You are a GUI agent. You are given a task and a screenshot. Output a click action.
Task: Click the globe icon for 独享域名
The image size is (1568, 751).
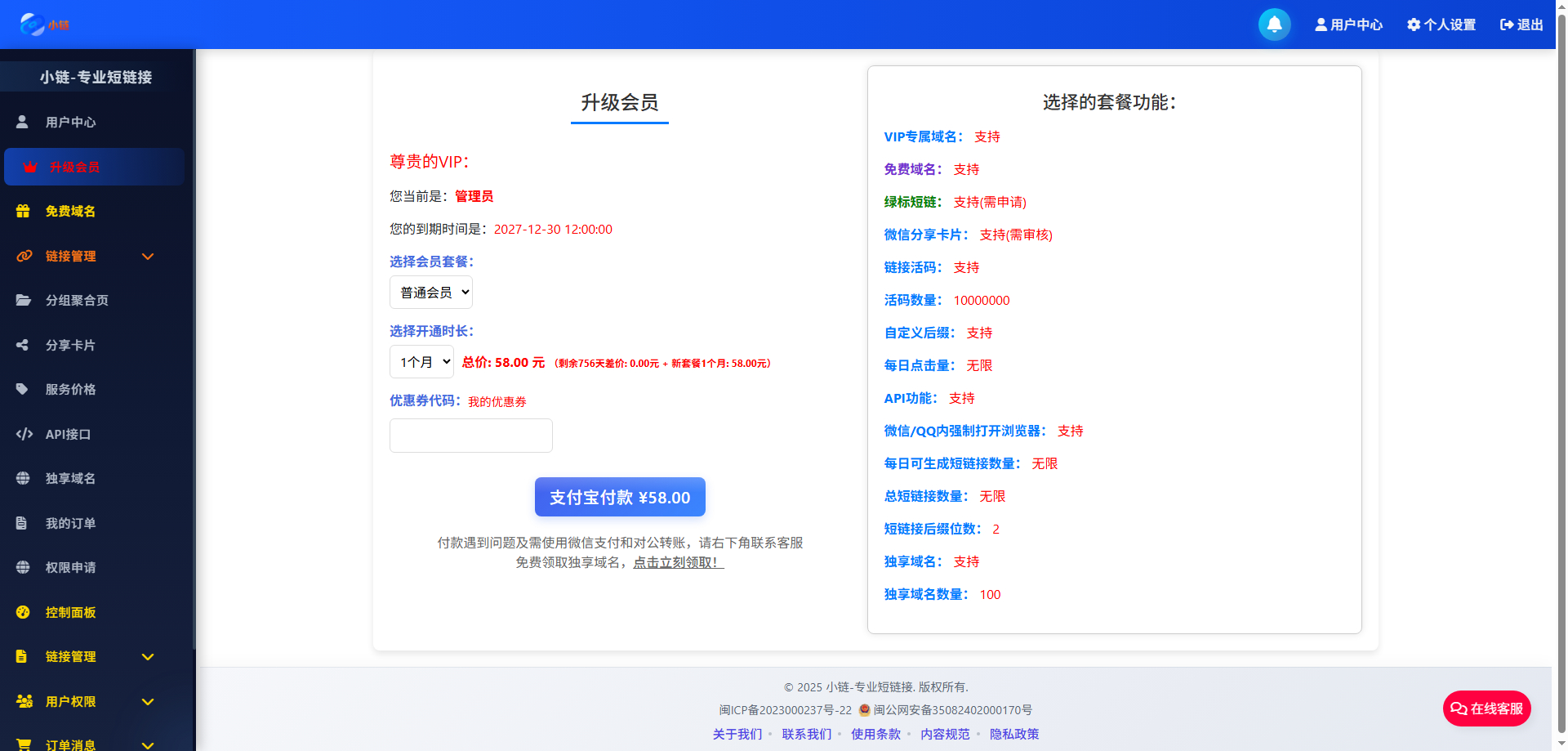tap(22, 478)
